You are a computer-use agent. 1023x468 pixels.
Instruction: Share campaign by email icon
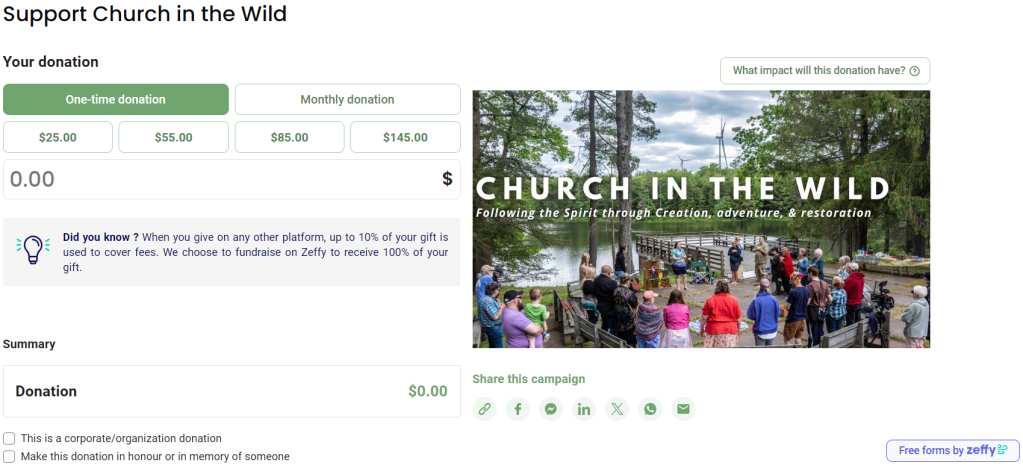683,408
